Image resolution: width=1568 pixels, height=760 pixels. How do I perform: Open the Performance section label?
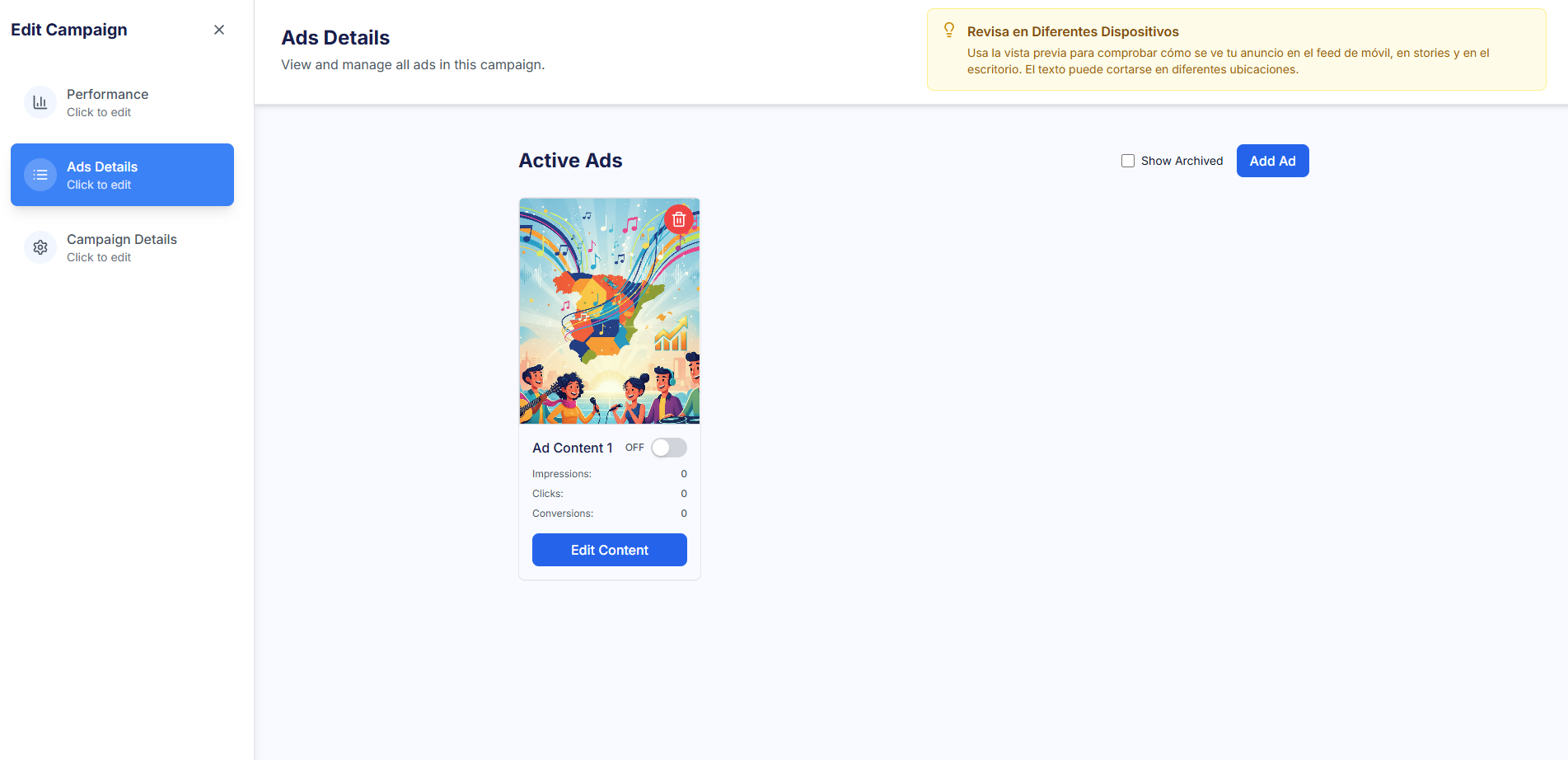tap(107, 94)
